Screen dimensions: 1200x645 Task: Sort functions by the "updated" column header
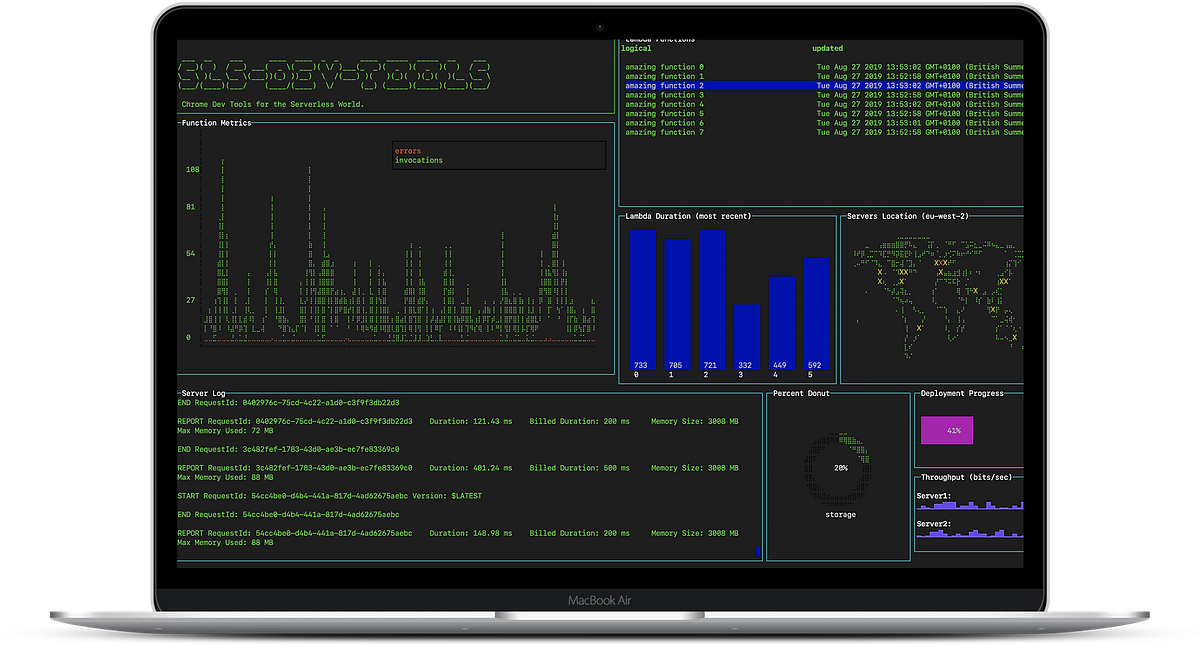826,48
